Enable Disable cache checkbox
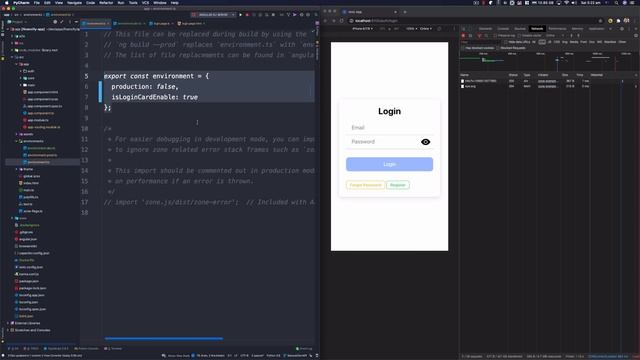 [x=520, y=36]
